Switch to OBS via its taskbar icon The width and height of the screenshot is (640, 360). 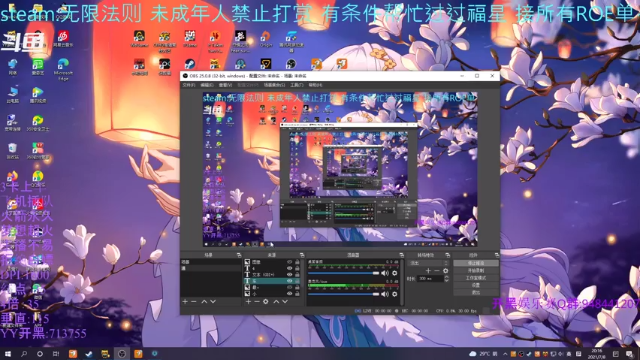(122, 354)
